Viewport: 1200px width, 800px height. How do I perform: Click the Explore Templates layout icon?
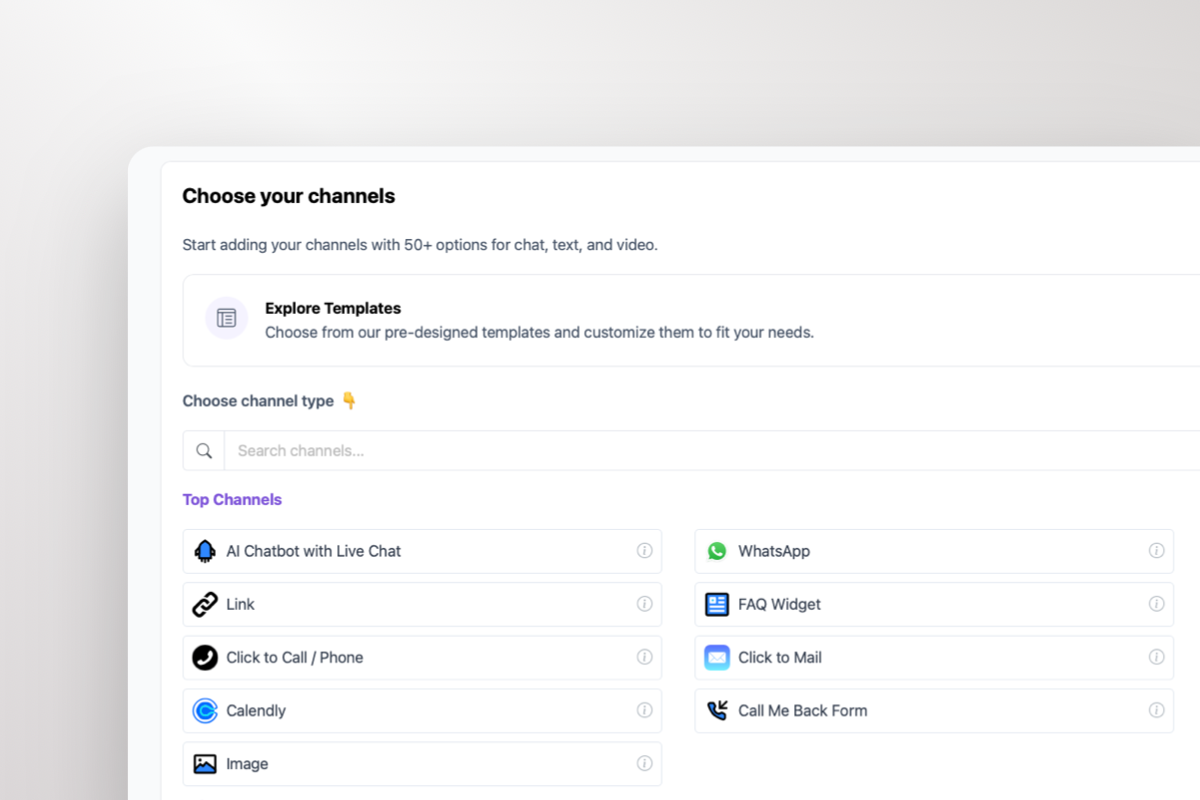click(x=227, y=318)
